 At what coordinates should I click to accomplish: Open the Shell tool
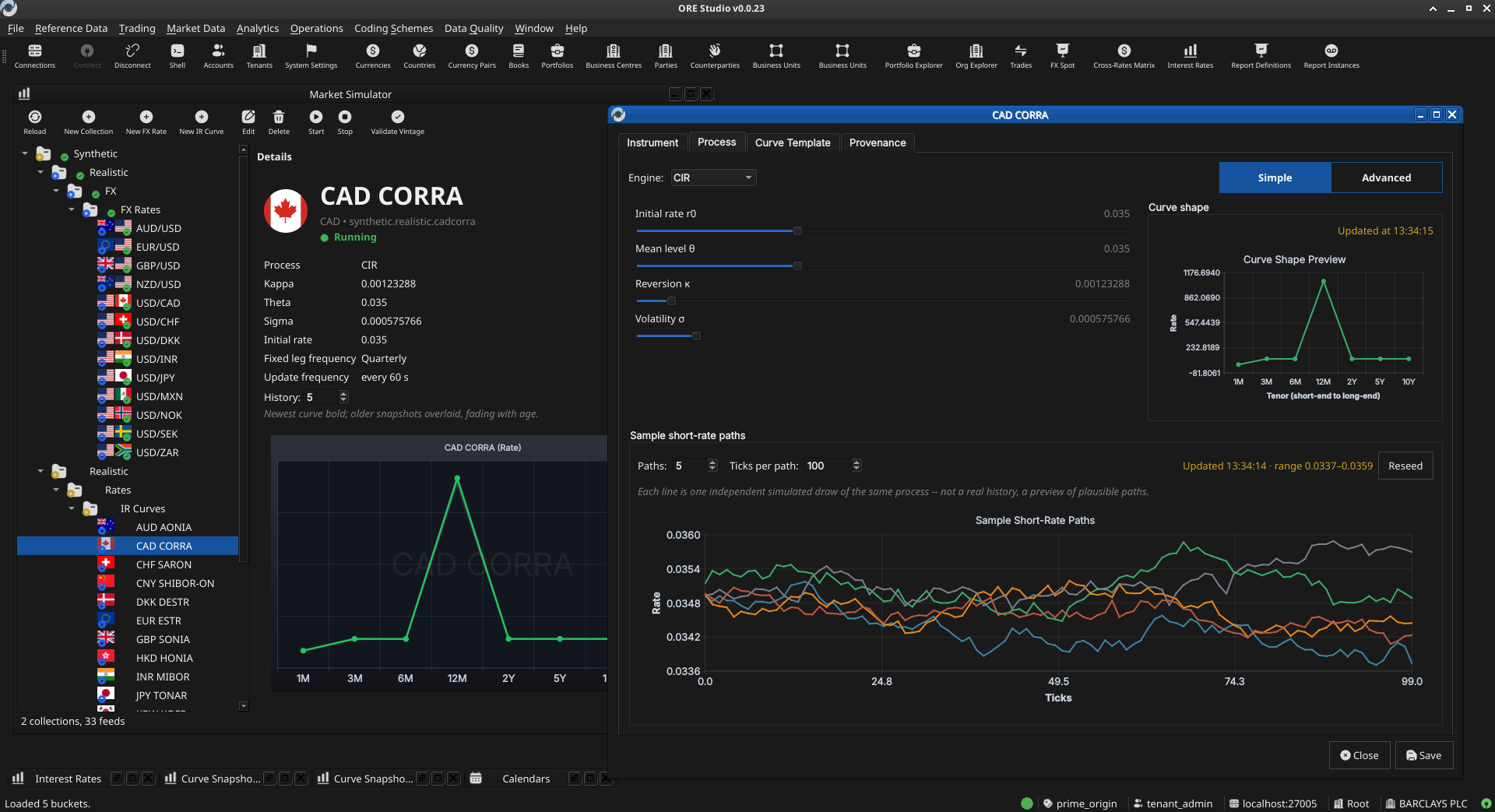[x=178, y=56]
